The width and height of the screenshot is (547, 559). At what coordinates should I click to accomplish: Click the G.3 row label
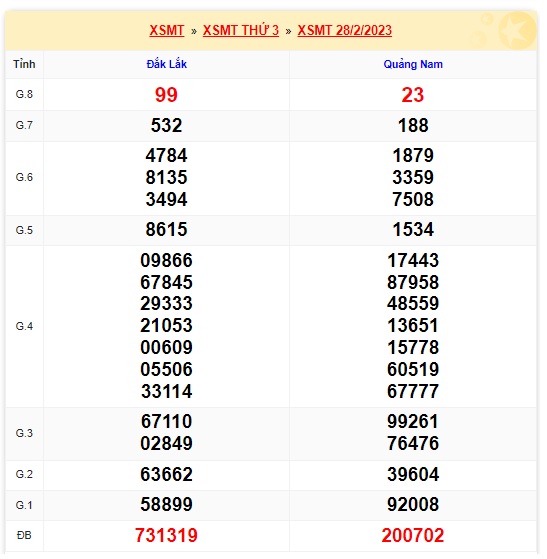[24, 433]
